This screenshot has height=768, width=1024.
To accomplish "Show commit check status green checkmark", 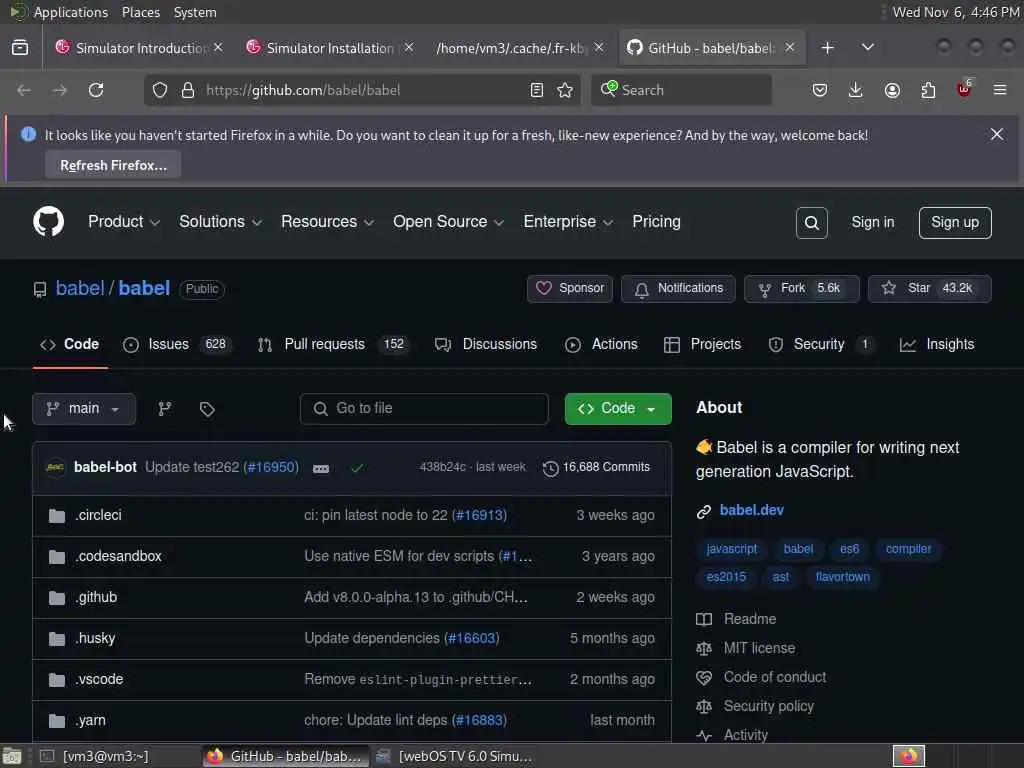I will [357, 468].
